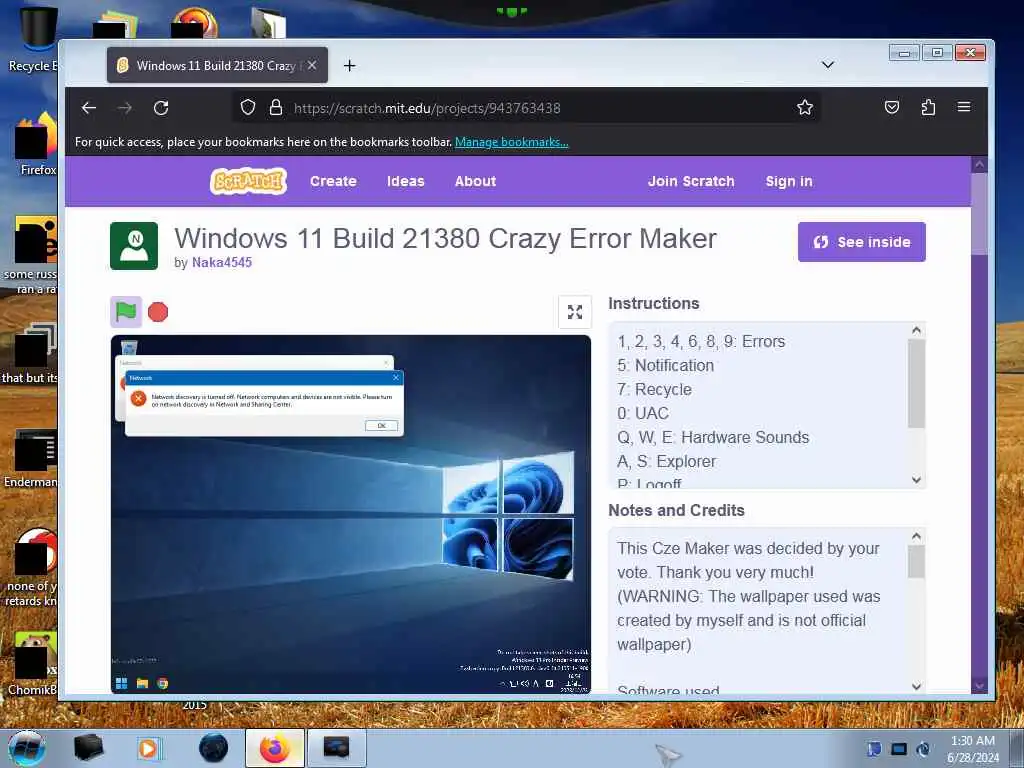
Task: Click Sign in
Action: tap(789, 182)
